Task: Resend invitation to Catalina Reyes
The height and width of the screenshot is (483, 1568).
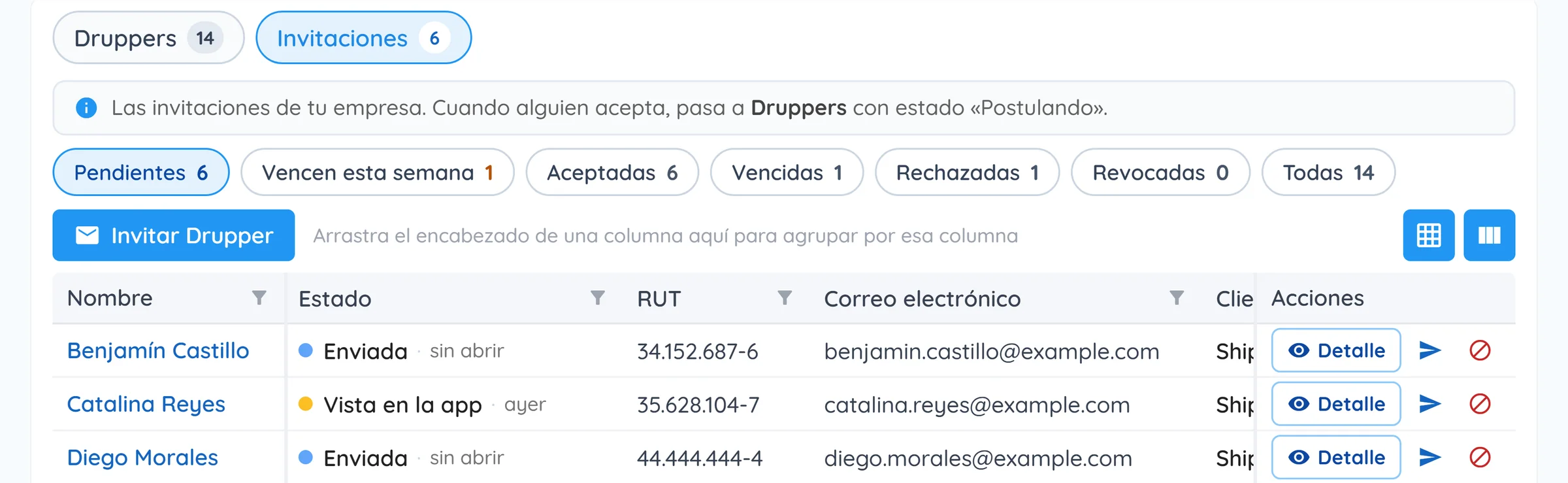Action: coord(1430,404)
